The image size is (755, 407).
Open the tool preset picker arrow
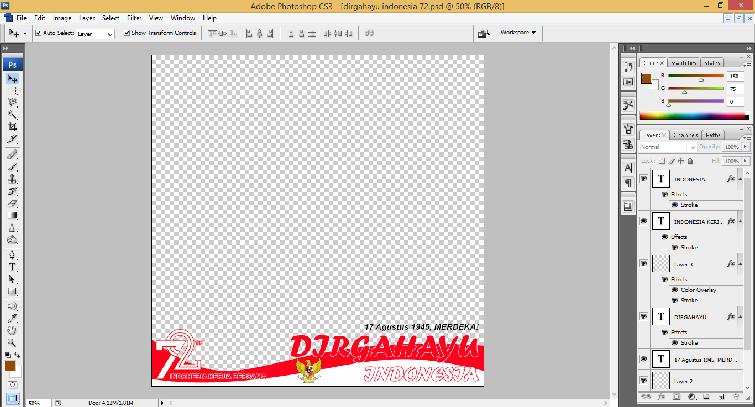(x=25, y=34)
